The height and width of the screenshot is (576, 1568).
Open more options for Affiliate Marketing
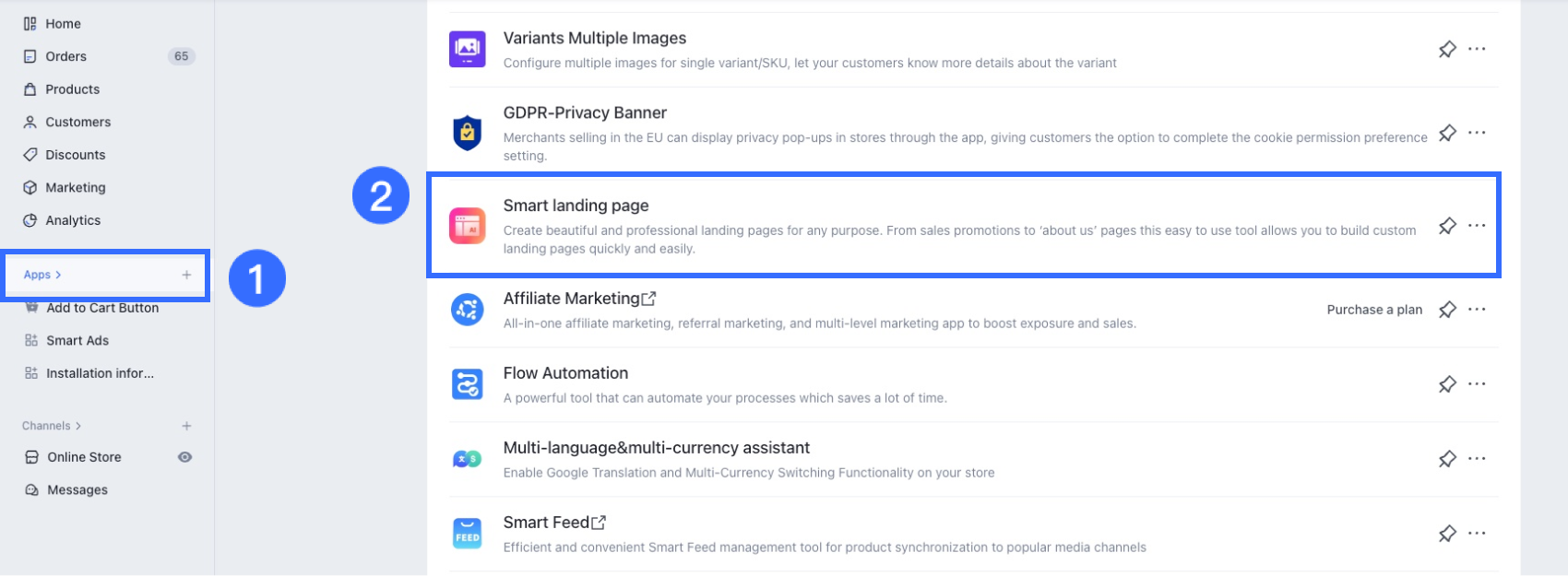[1477, 310]
